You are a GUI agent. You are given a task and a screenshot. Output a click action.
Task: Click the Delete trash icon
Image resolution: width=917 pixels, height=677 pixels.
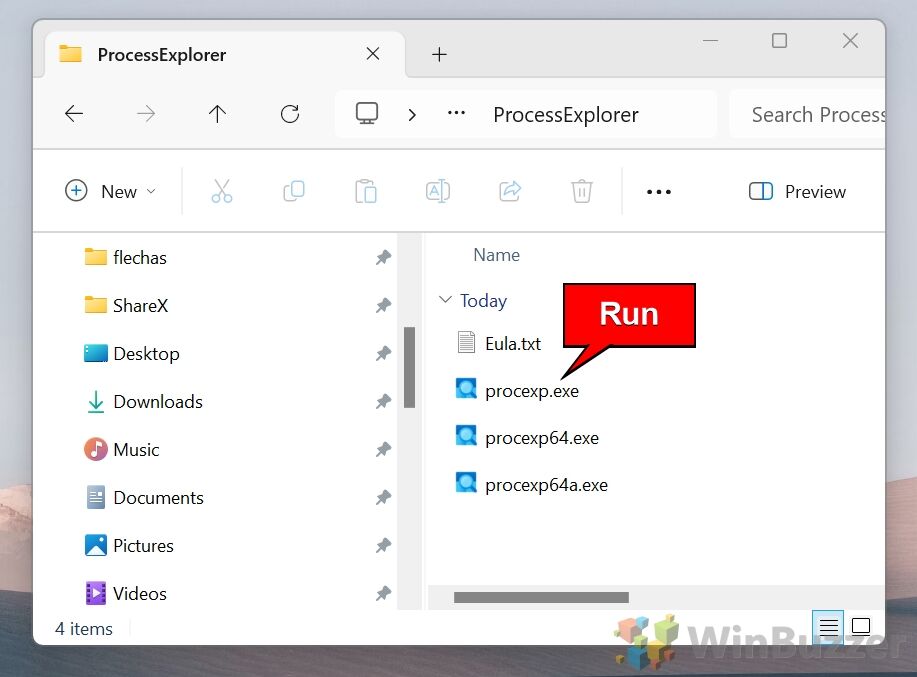click(581, 191)
